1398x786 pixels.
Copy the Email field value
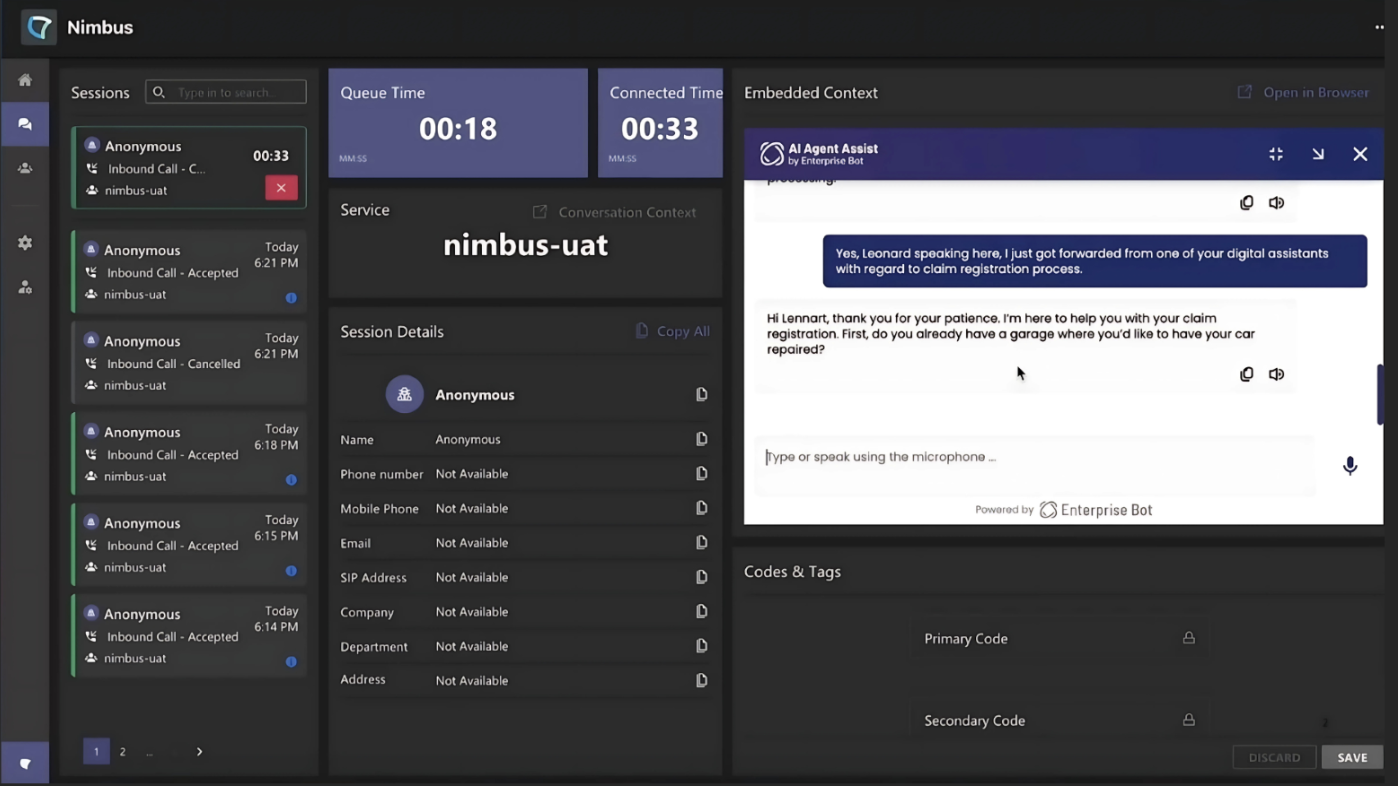pos(702,543)
